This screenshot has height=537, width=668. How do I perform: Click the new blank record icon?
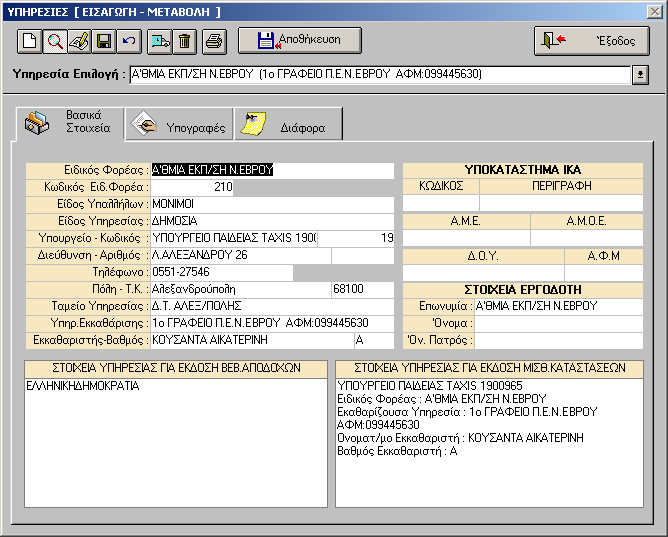pyautogui.click(x=29, y=41)
